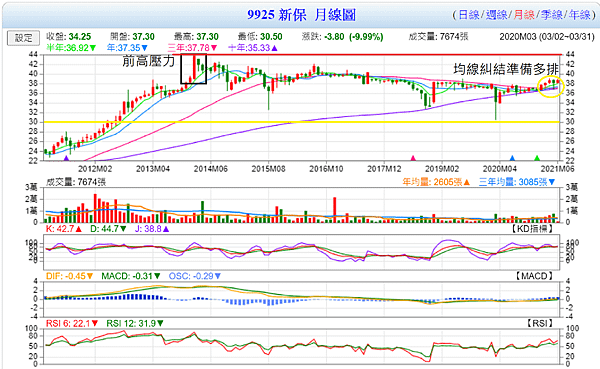Click the 設定 settings button
Image resolution: width=600 pixels, height=369 pixels.
click(x=23, y=38)
